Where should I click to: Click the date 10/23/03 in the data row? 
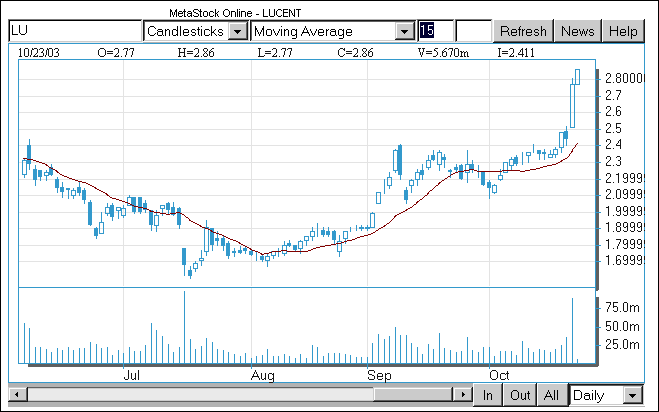pos(39,53)
